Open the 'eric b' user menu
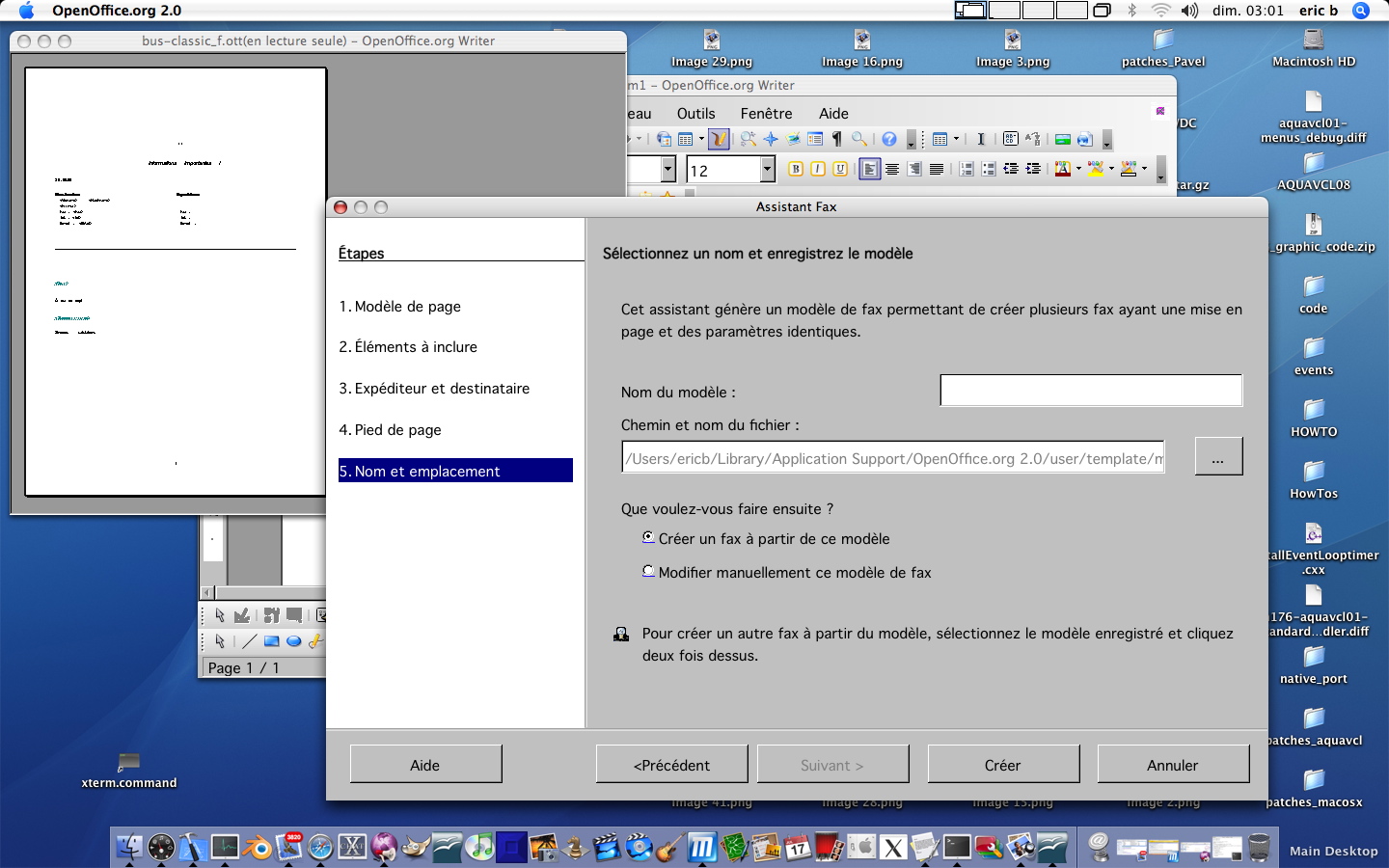The width and height of the screenshot is (1389, 868). tap(1318, 11)
